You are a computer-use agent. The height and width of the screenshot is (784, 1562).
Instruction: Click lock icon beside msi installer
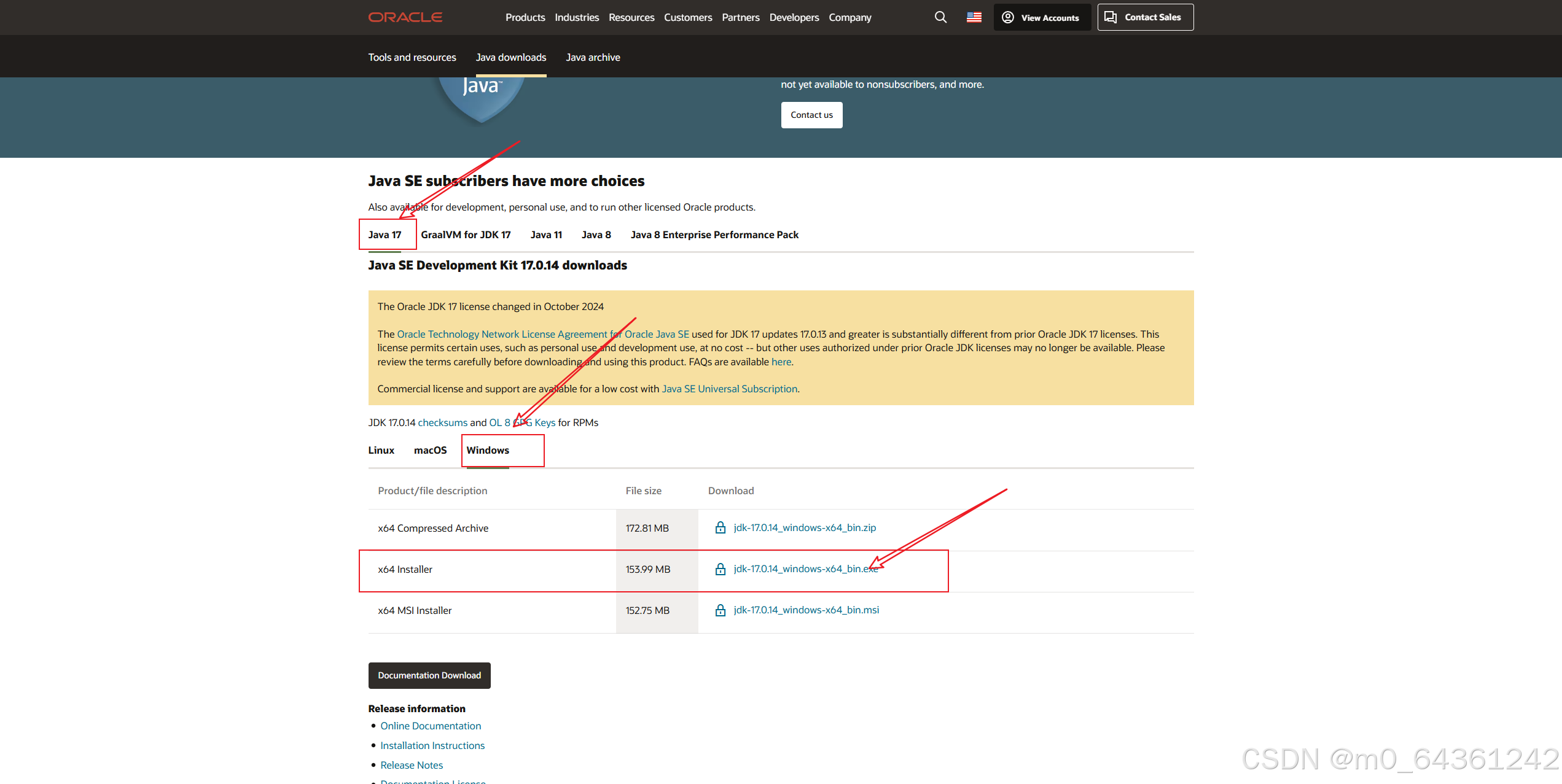click(720, 610)
